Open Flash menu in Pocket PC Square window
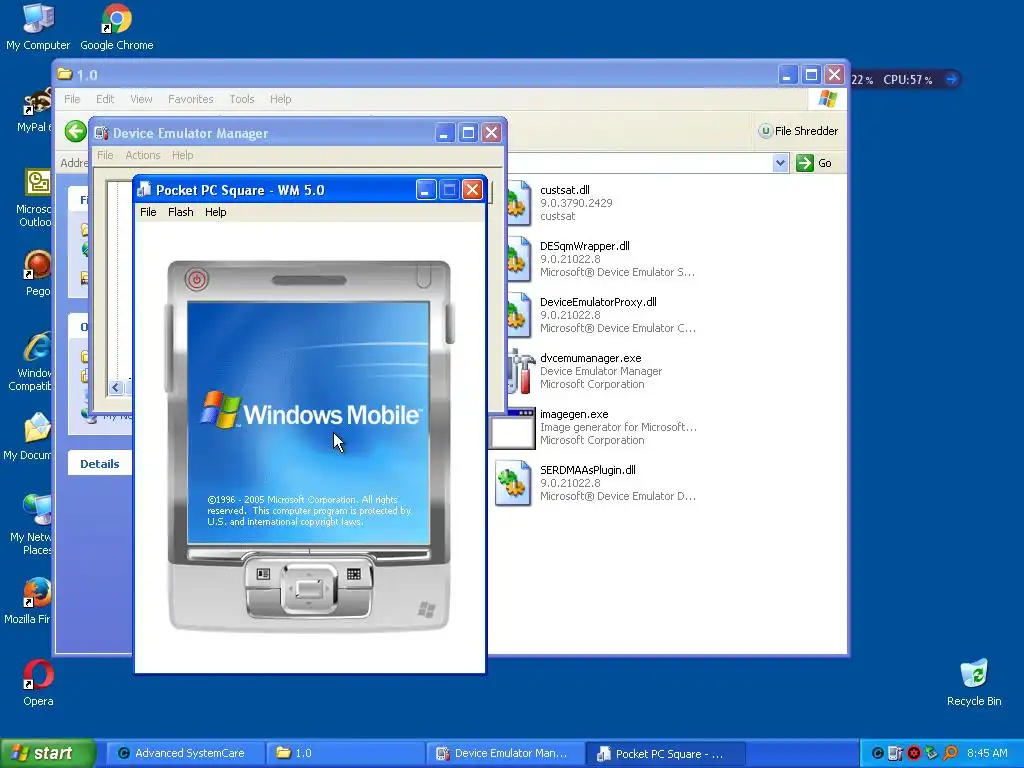The height and width of the screenshot is (768, 1024). click(181, 212)
